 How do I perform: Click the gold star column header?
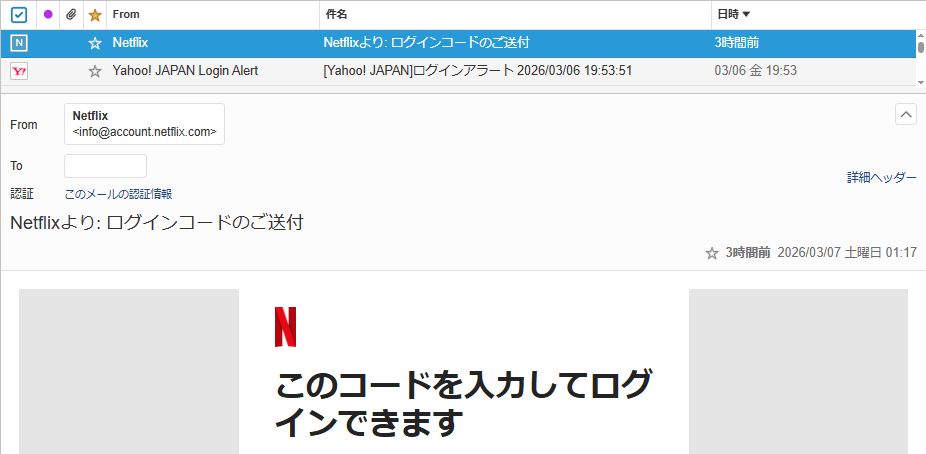[x=95, y=15]
